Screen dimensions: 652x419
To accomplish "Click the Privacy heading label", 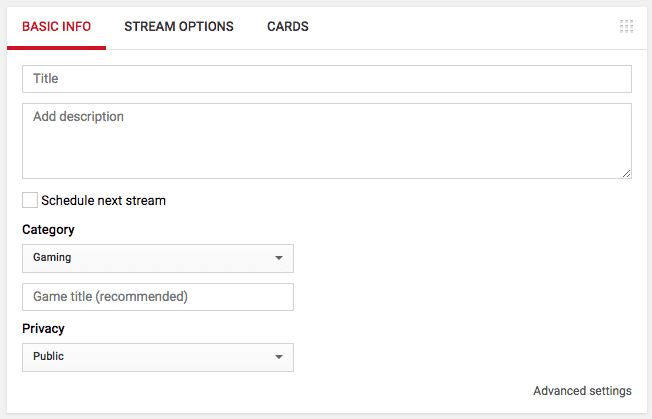I will [43, 328].
